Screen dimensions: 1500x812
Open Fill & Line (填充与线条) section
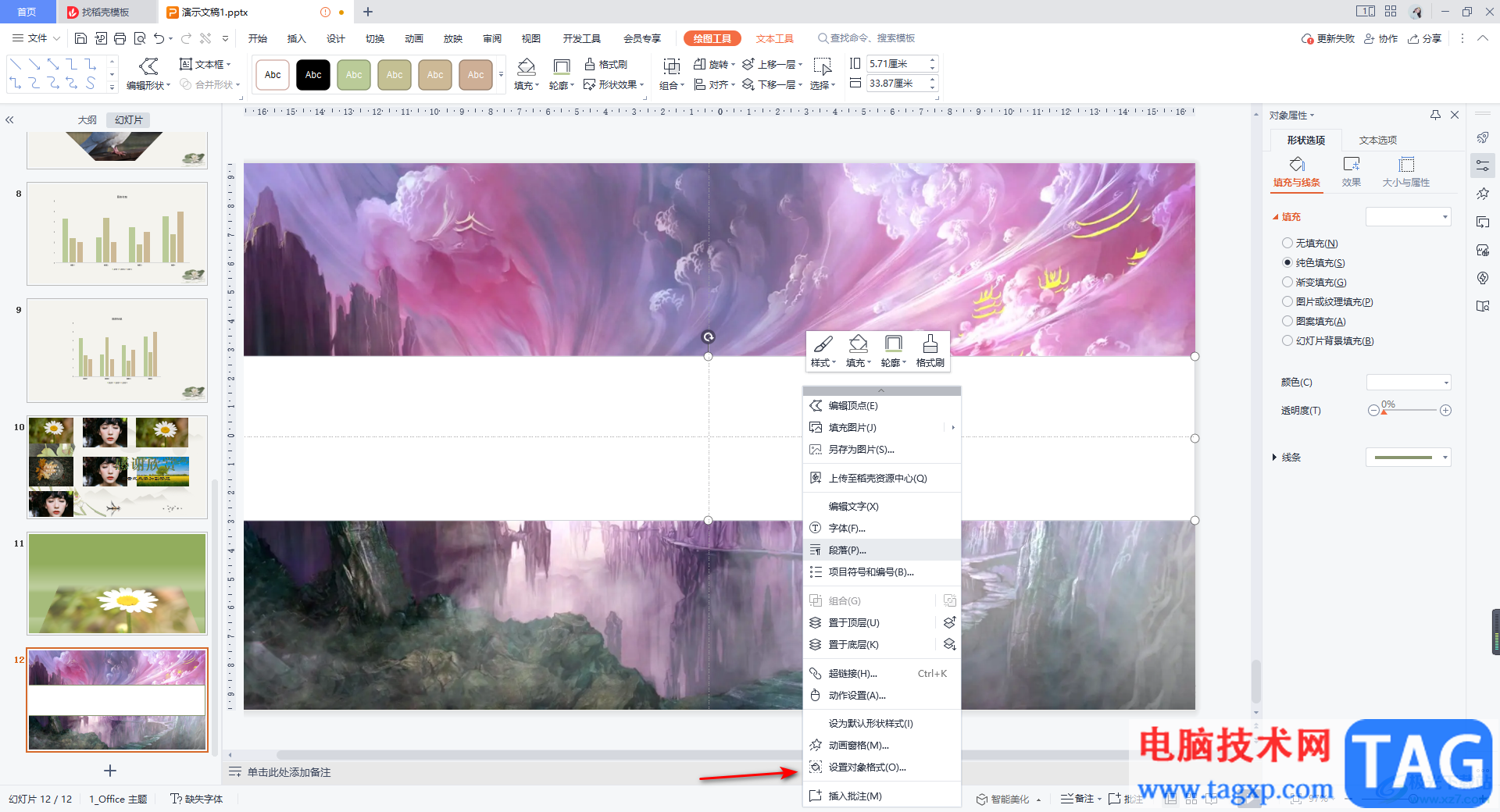click(x=1297, y=173)
